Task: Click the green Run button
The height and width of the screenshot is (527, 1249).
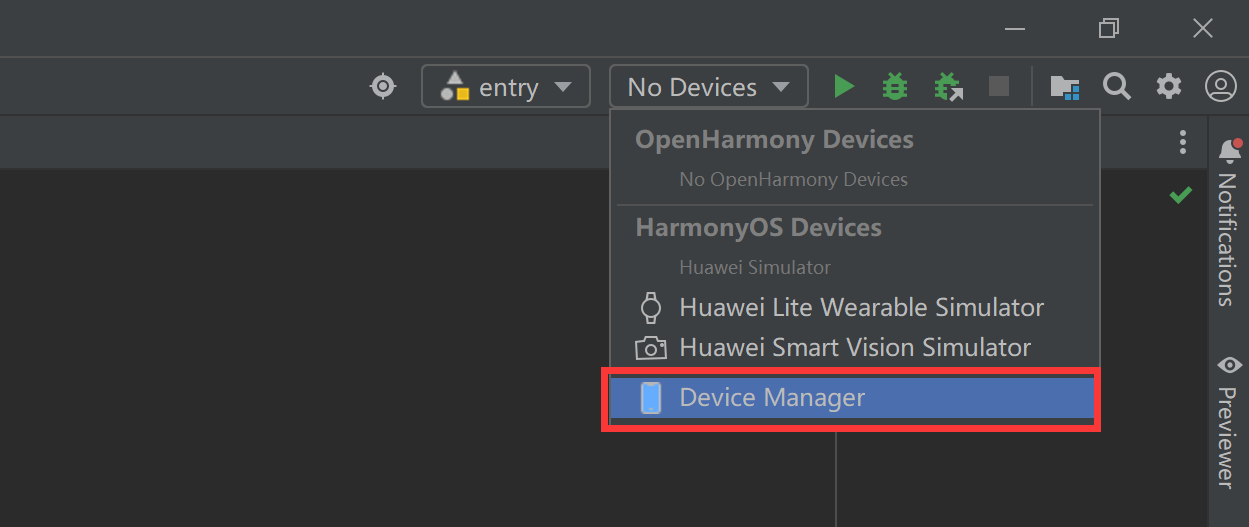Action: click(x=844, y=87)
